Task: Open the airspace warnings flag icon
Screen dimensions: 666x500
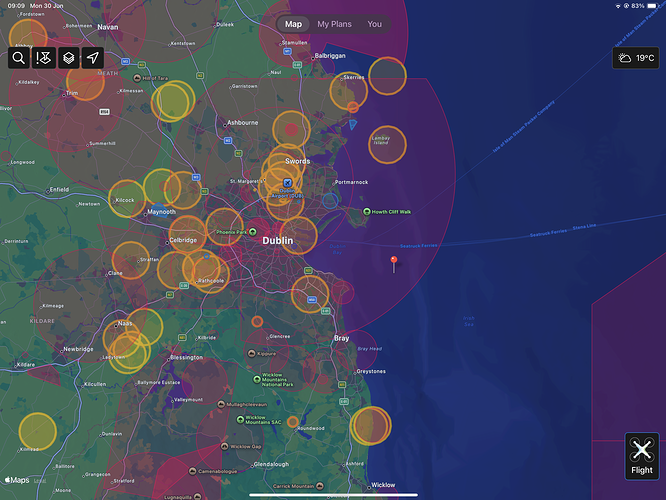Action: [x=43, y=58]
